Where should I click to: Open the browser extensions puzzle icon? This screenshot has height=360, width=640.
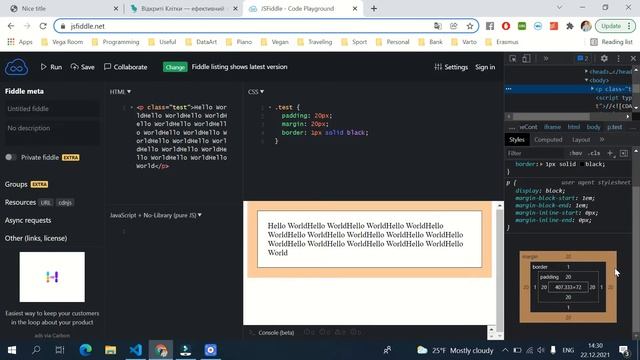(x=570, y=26)
